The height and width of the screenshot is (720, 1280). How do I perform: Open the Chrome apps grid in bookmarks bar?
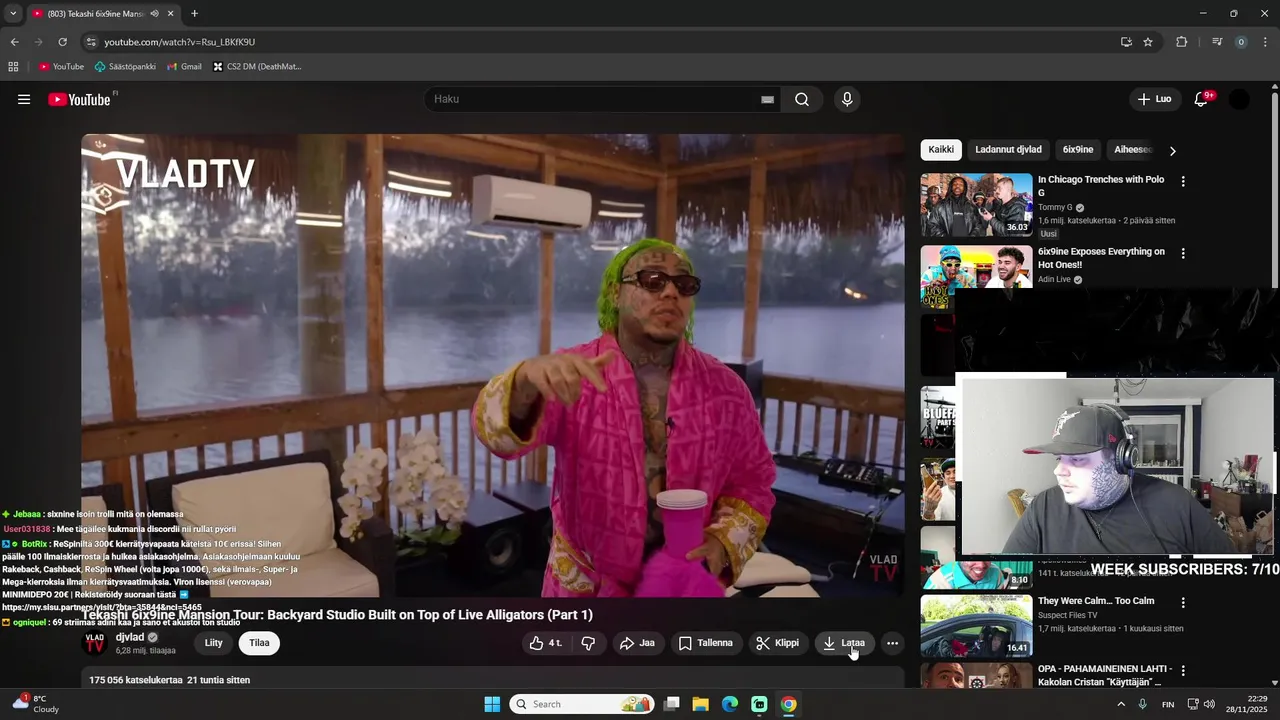coord(13,67)
